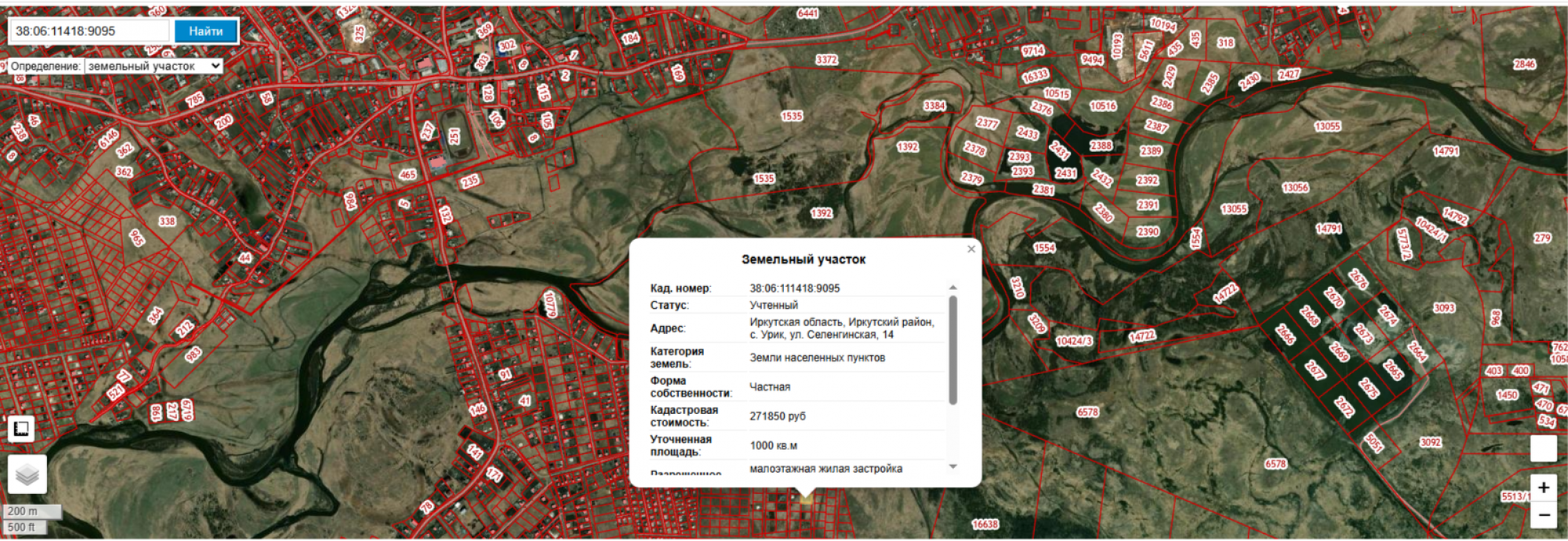Click the popup scrollbar up arrow
The image size is (1568, 541).
(953, 288)
